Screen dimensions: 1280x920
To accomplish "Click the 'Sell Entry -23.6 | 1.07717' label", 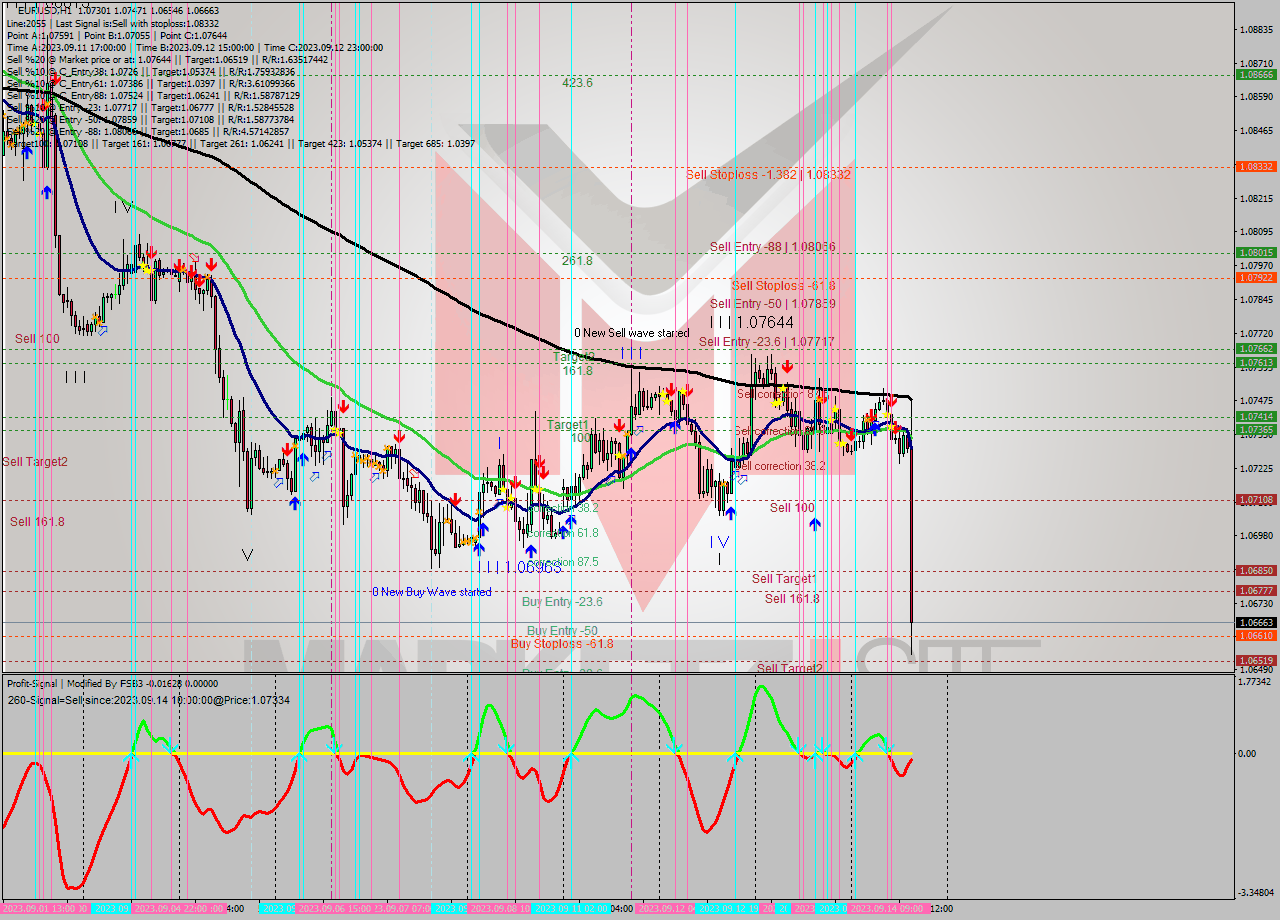I will point(766,342).
